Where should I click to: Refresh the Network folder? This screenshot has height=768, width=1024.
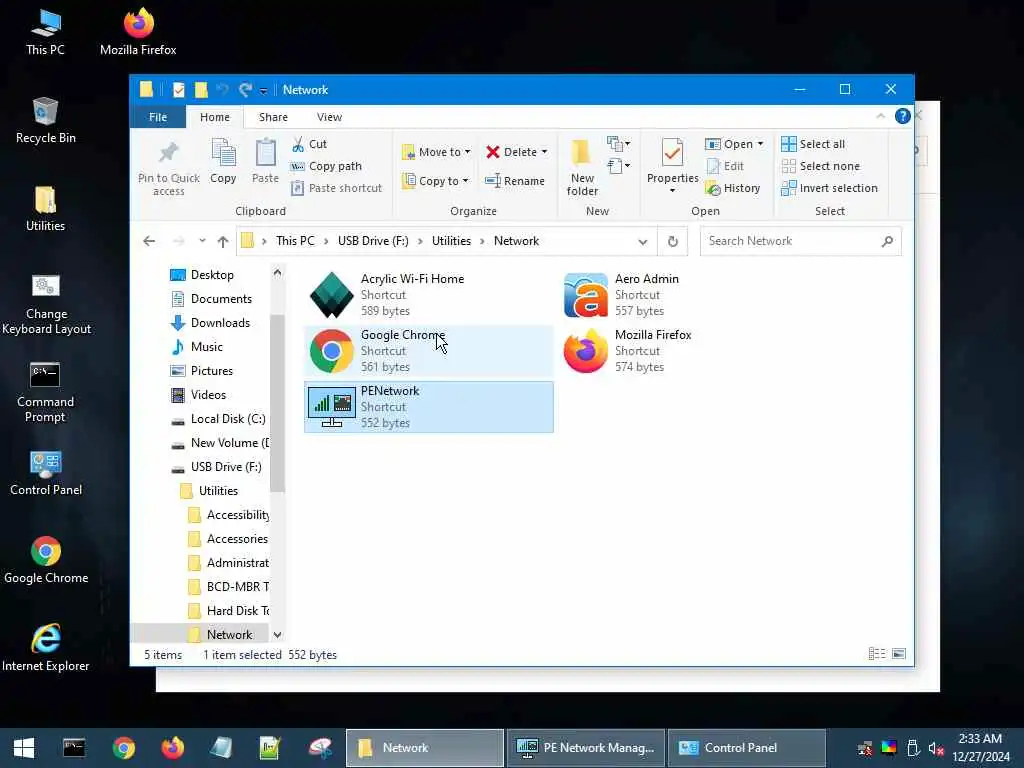[x=673, y=242]
